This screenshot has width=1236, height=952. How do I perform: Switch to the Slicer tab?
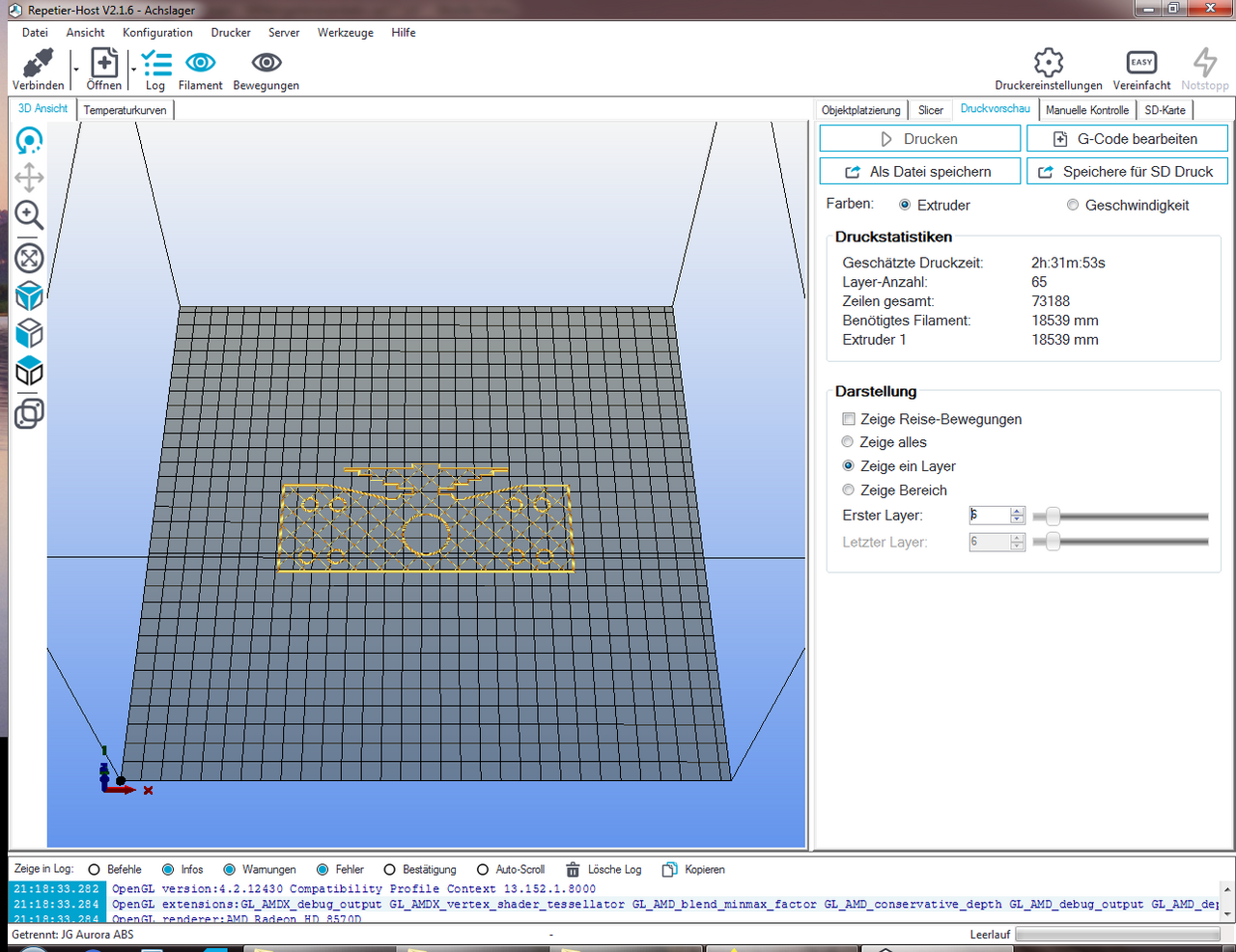tap(931, 110)
